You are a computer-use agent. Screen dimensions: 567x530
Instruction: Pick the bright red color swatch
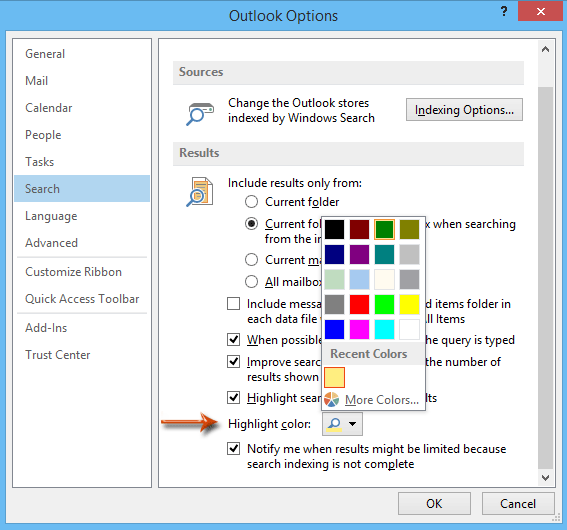(359, 304)
